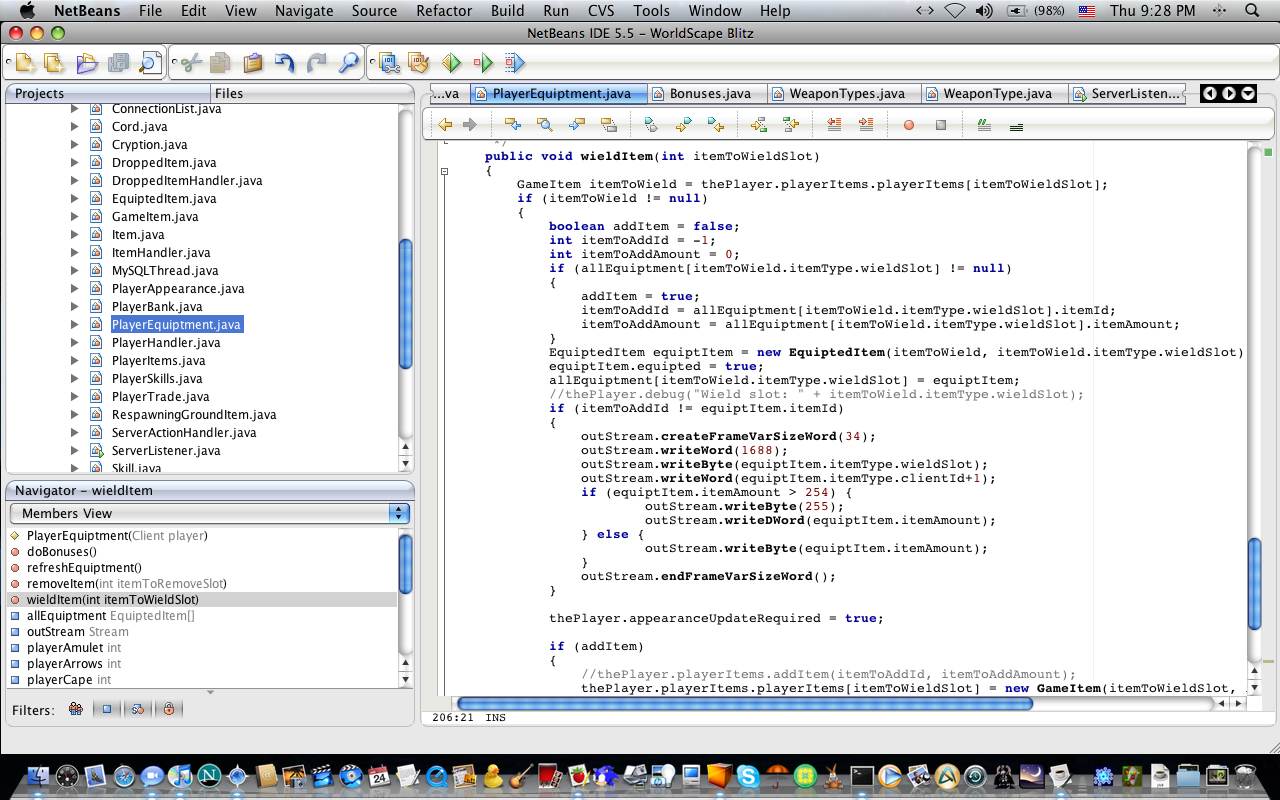Expand the ServerListener.java tree node

pyautogui.click(x=74, y=451)
